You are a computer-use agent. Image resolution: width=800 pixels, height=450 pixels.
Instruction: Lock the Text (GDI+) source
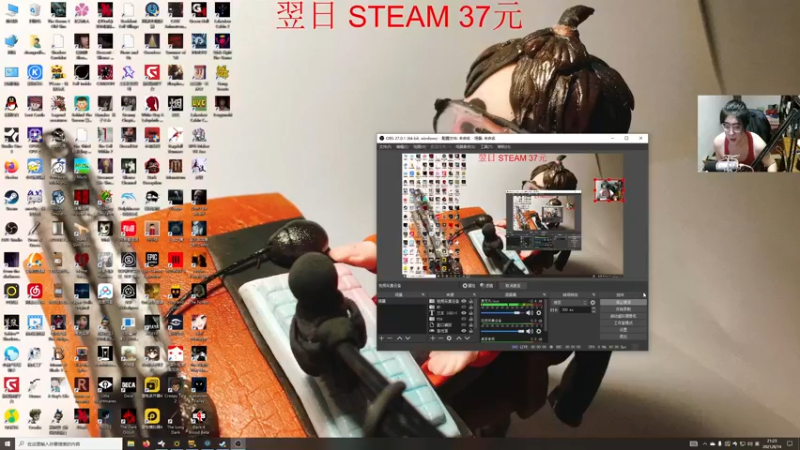471,313
